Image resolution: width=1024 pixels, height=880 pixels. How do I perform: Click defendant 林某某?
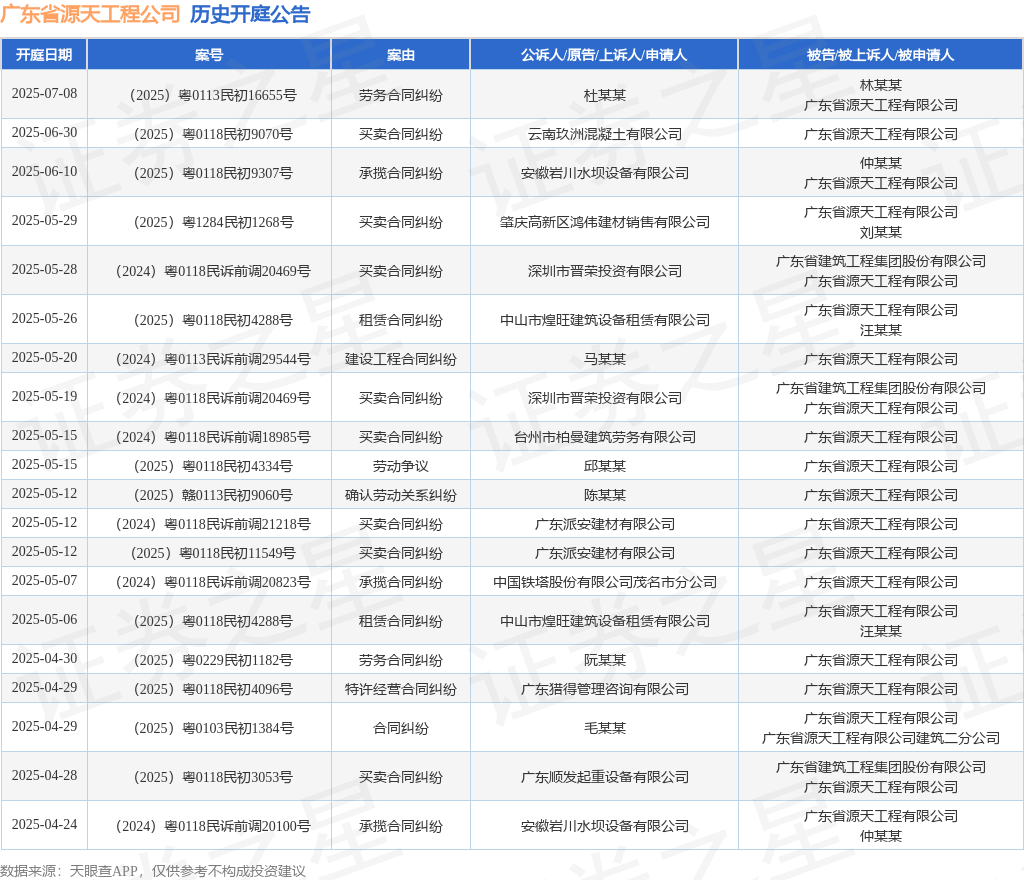[881, 85]
